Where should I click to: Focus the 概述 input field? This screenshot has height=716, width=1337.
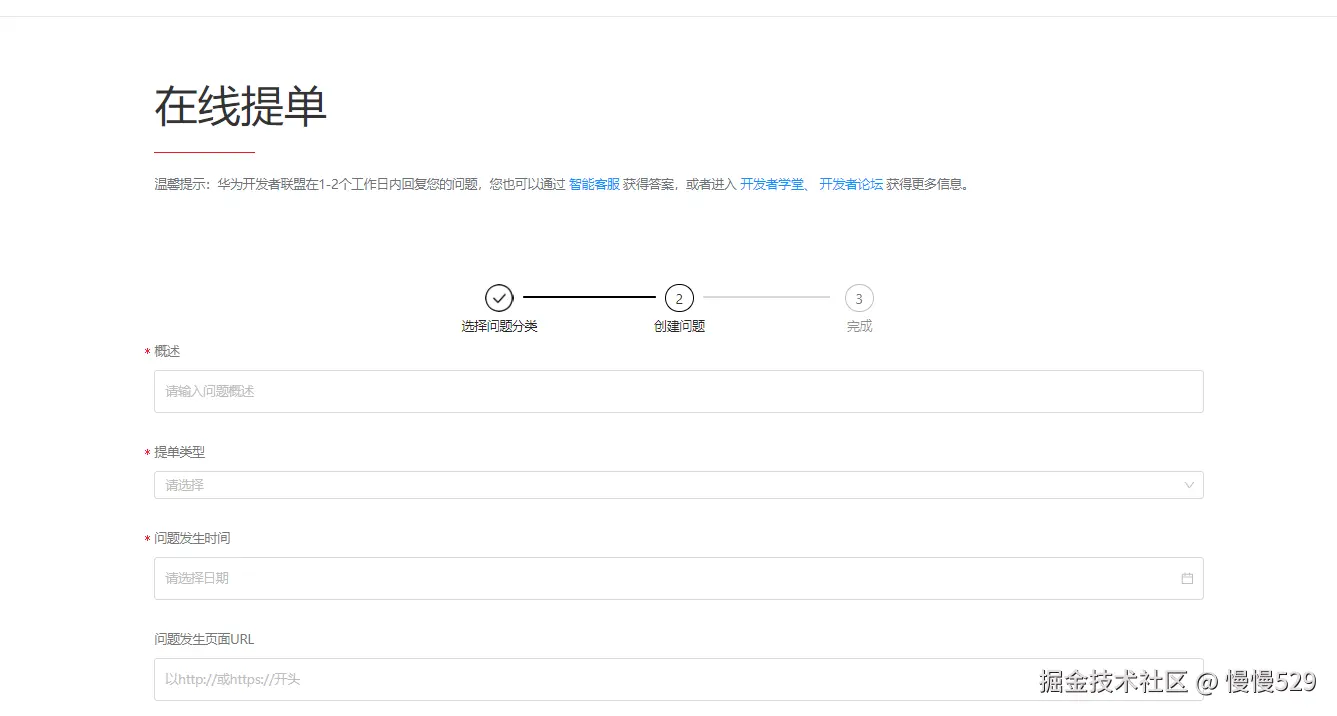point(678,391)
